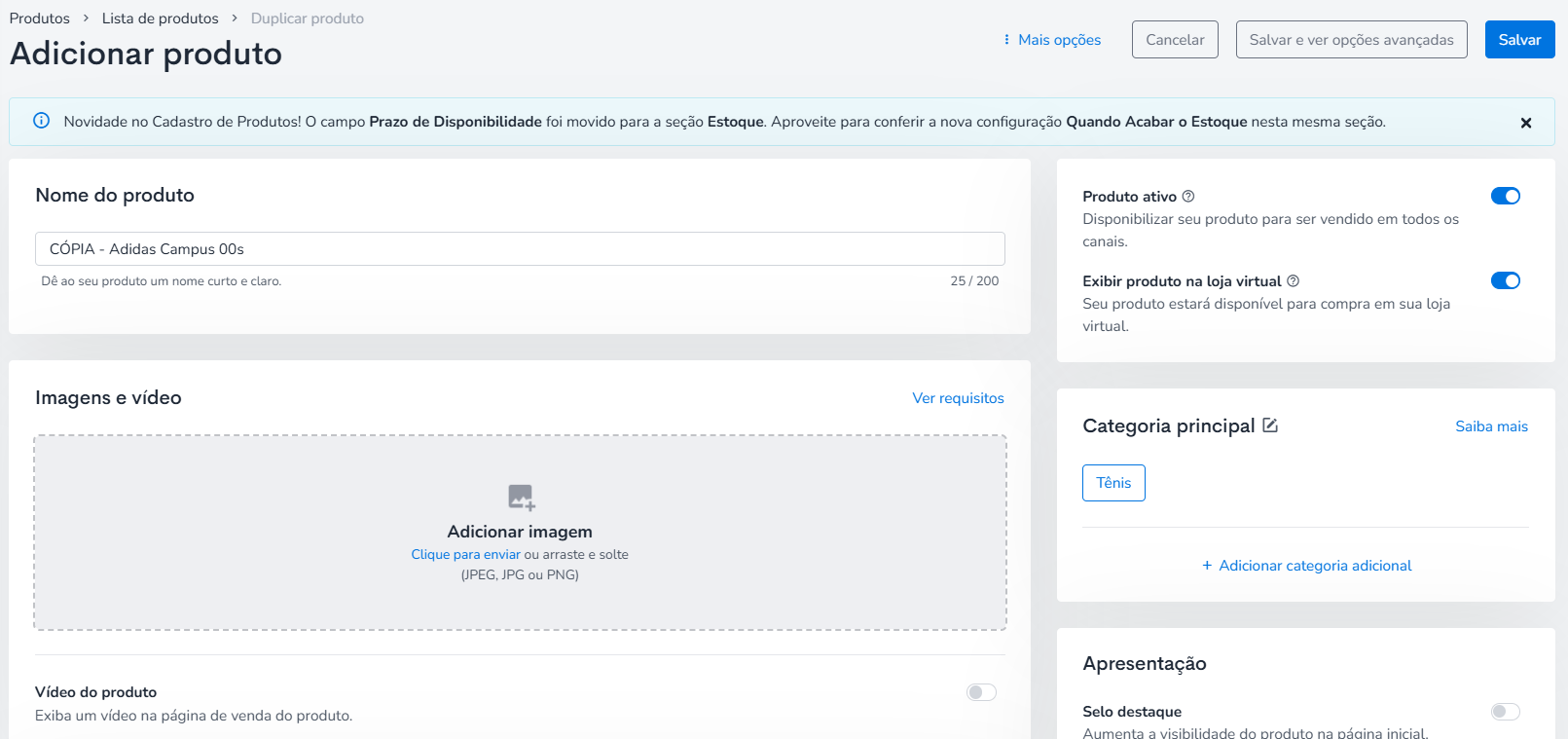This screenshot has height=739, width=1568.
Task: Click the plus icon before Adicionar categoria adicional
Action: (x=1207, y=566)
